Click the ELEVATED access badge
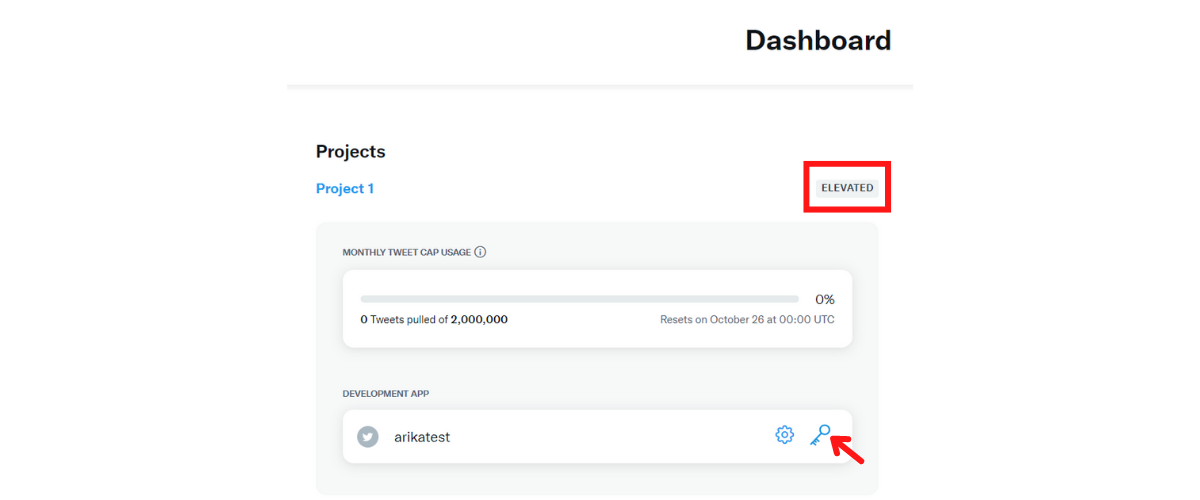 tap(847, 187)
